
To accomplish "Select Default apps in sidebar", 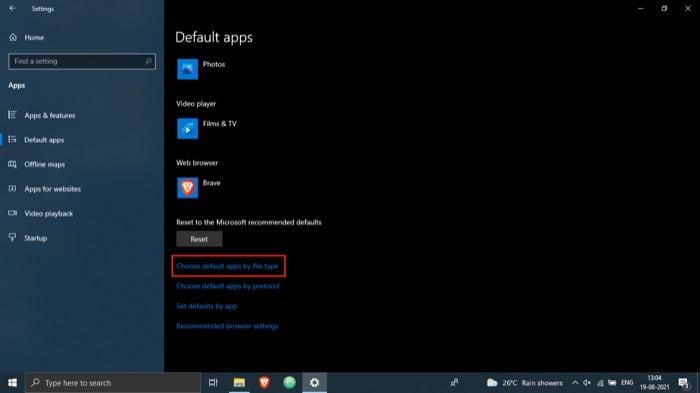I will coord(36,140).
